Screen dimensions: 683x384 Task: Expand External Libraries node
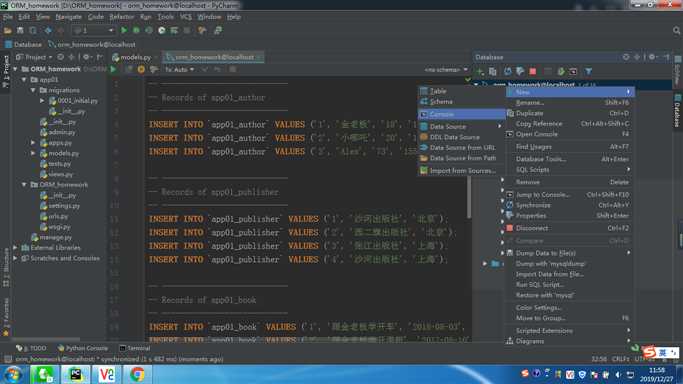click(16, 248)
